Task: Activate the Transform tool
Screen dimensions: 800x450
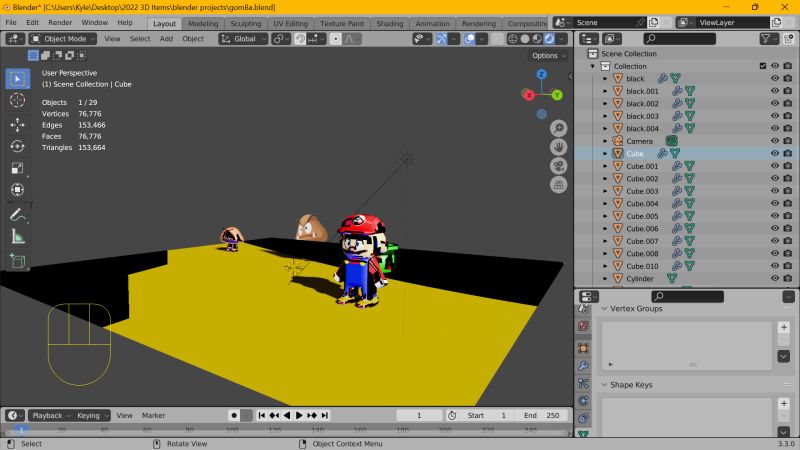Action: 17,190
